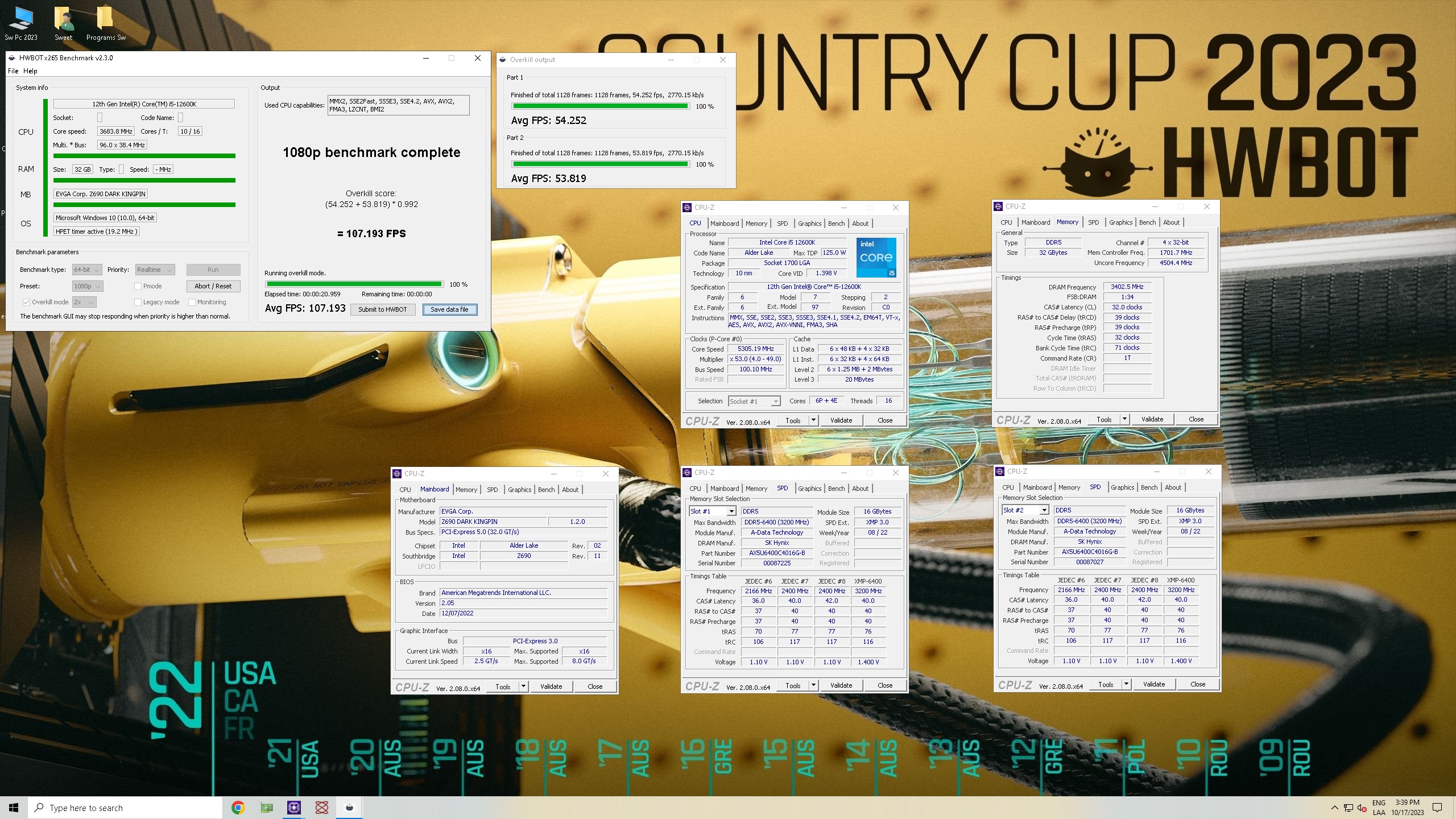Open the HWBOT x265 taskbar icon

pyautogui.click(x=349, y=808)
